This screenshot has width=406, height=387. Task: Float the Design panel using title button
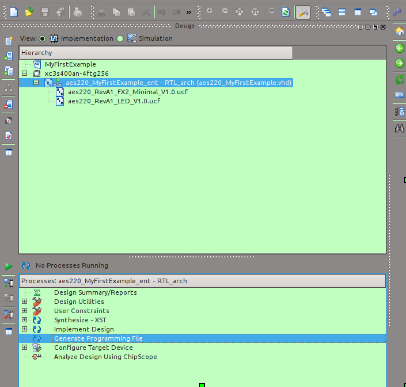[376, 27]
